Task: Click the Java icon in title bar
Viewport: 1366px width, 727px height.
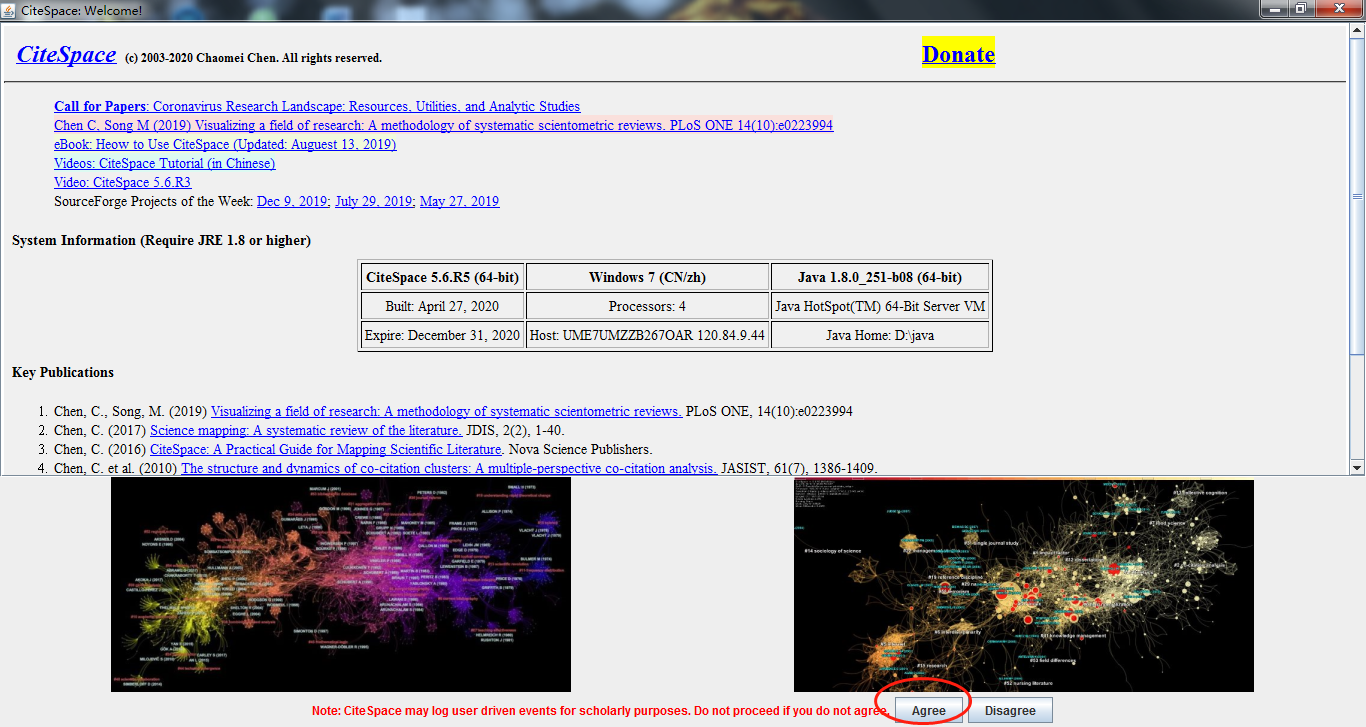Action: tap(10, 10)
